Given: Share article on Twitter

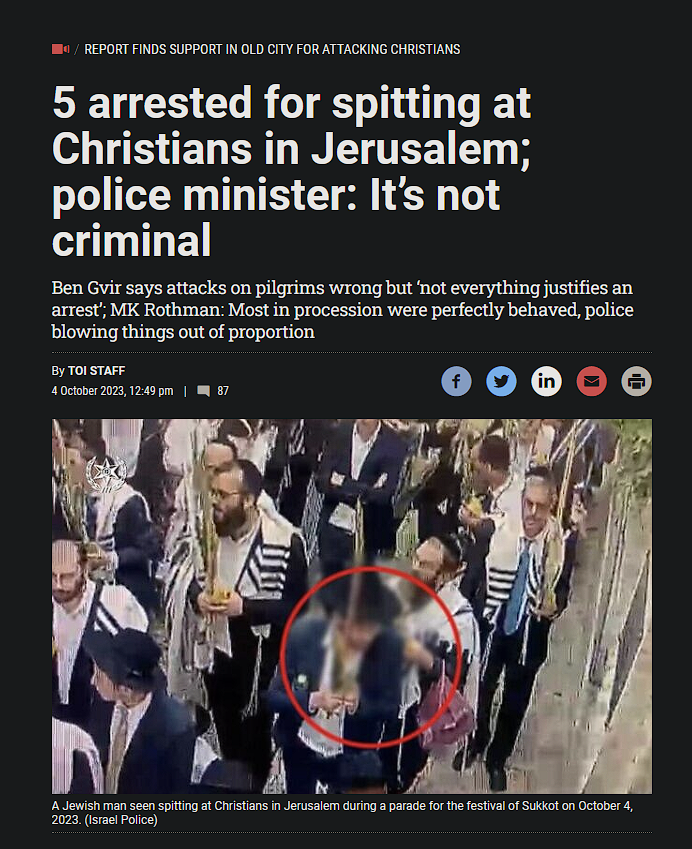Looking at the screenshot, I should coord(501,381).
